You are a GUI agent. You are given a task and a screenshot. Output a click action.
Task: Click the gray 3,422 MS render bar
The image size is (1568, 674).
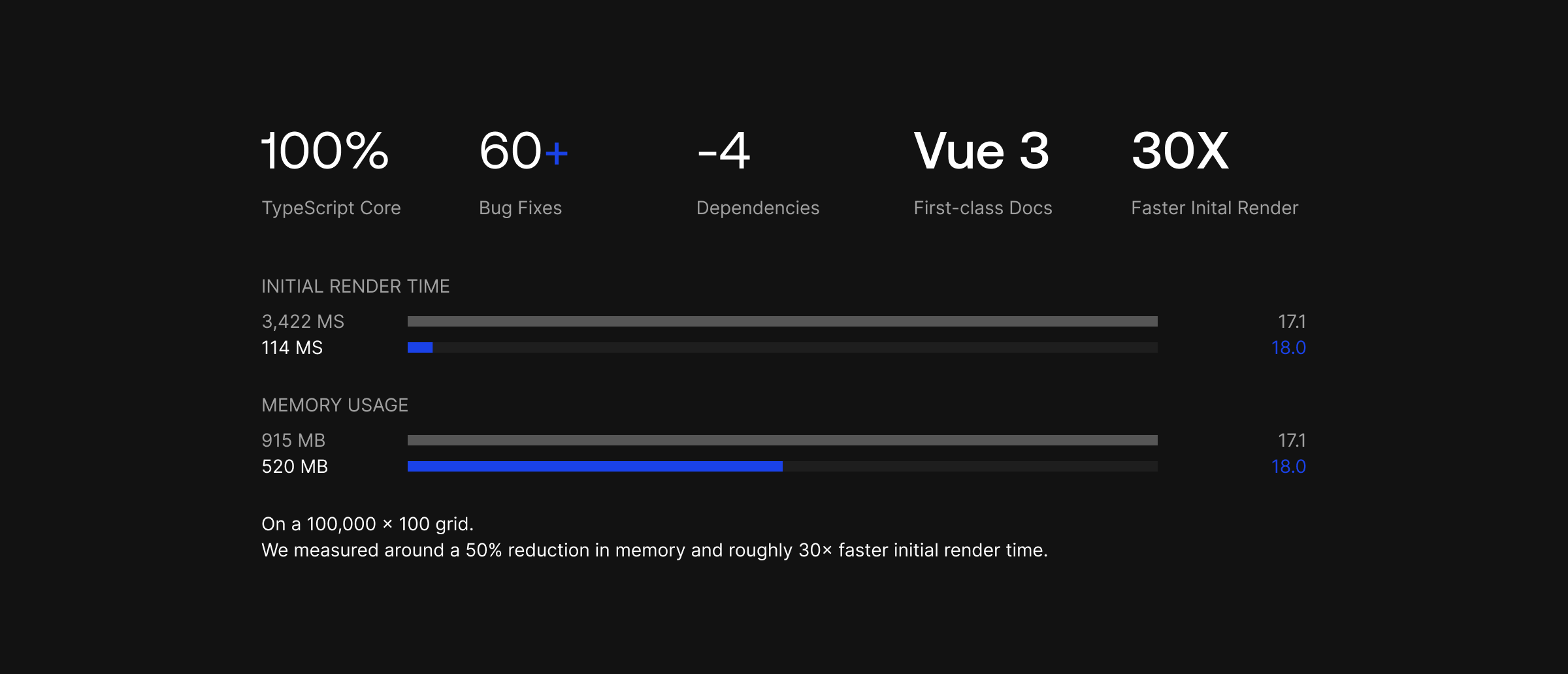(783, 321)
